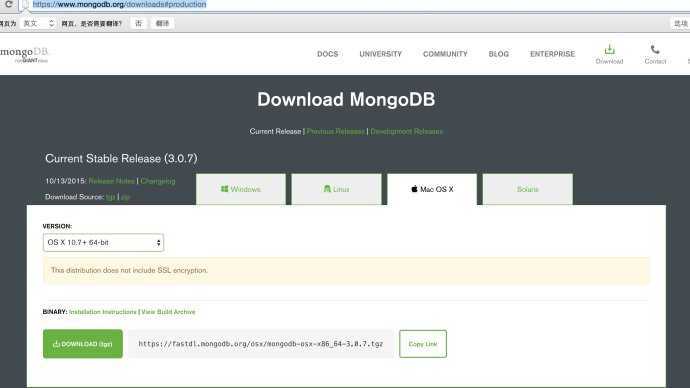690x388 pixels.
Task: Click the green DOWNLOAD (tgz) button
Action: click(x=83, y=344)
